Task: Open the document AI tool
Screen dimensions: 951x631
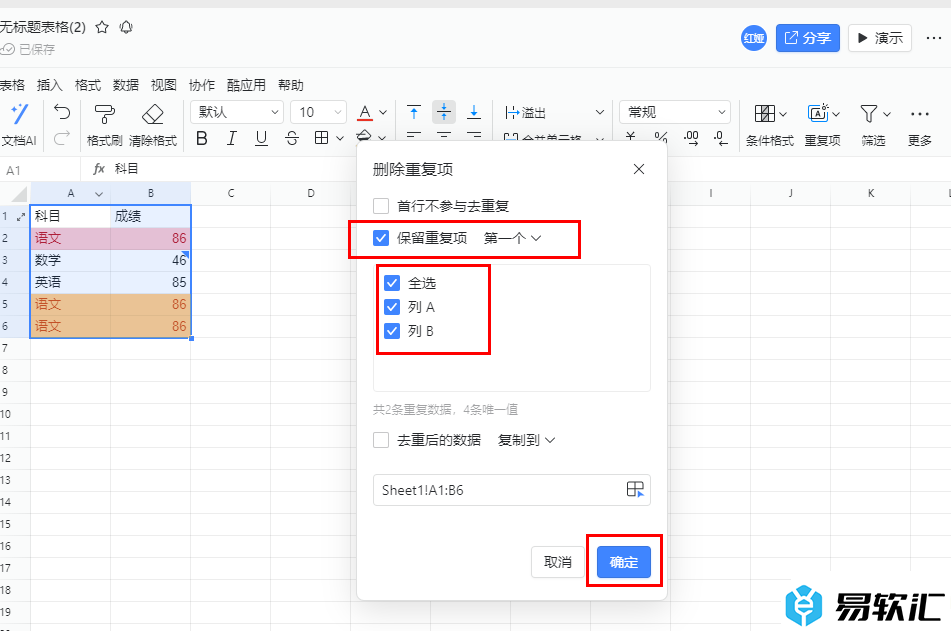Action: [x=19, y=126]
